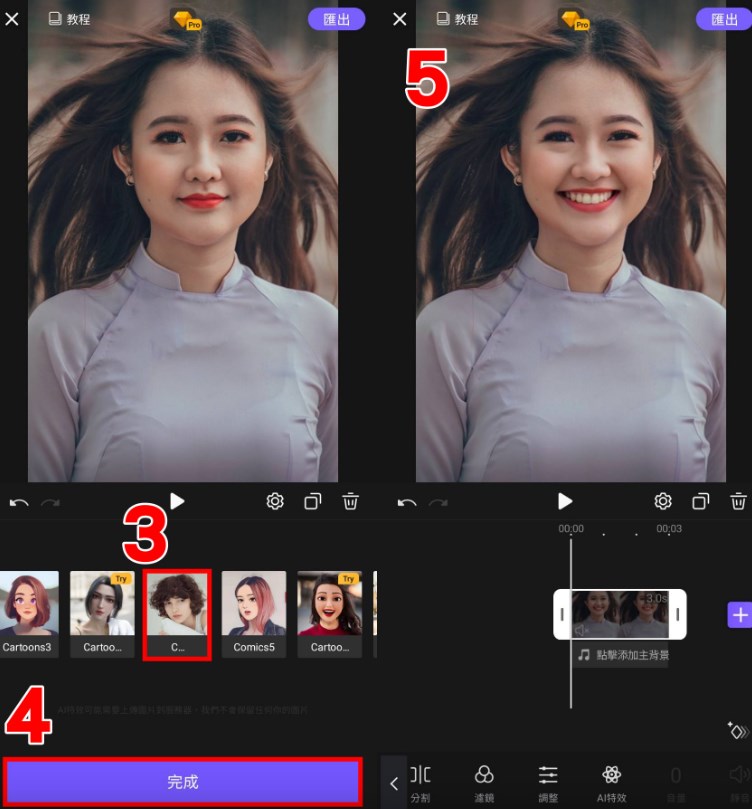Play the preview above the timeline
Image resolution: width=752 pixels, height=809 pixels.
(x=565, y=501)
